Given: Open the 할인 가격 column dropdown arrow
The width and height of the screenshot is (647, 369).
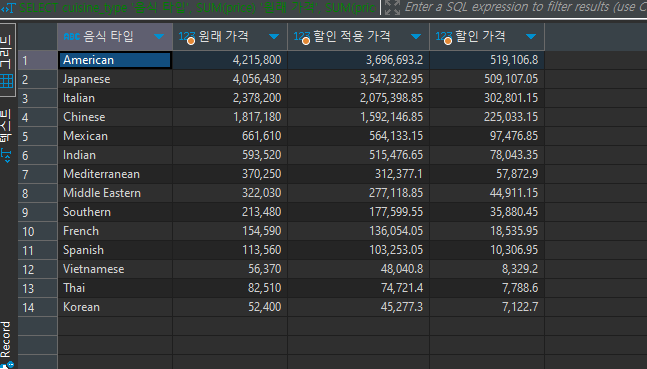Looking at the screenshot, I should [531, 37].
